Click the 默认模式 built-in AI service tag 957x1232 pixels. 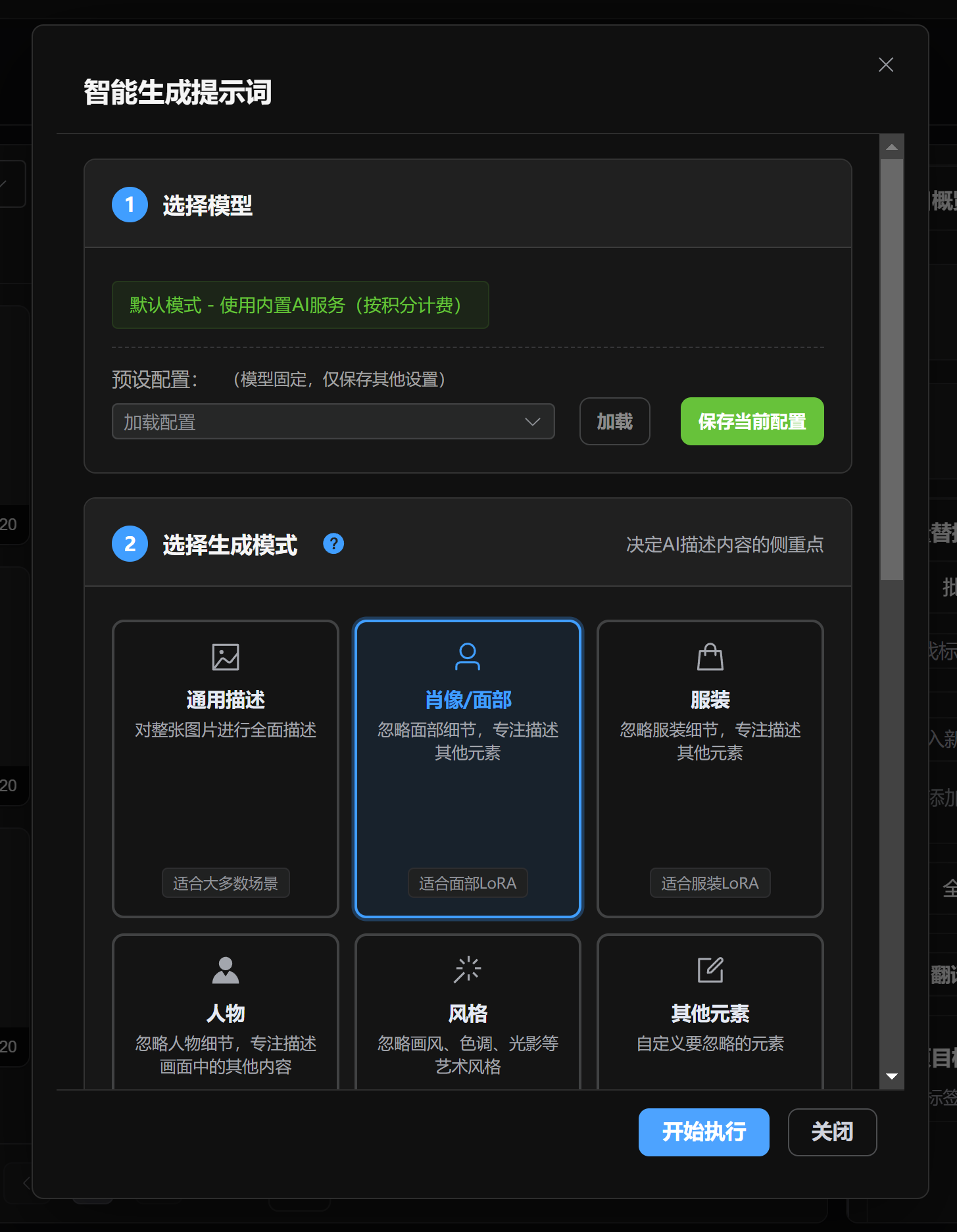click(301, 305)
